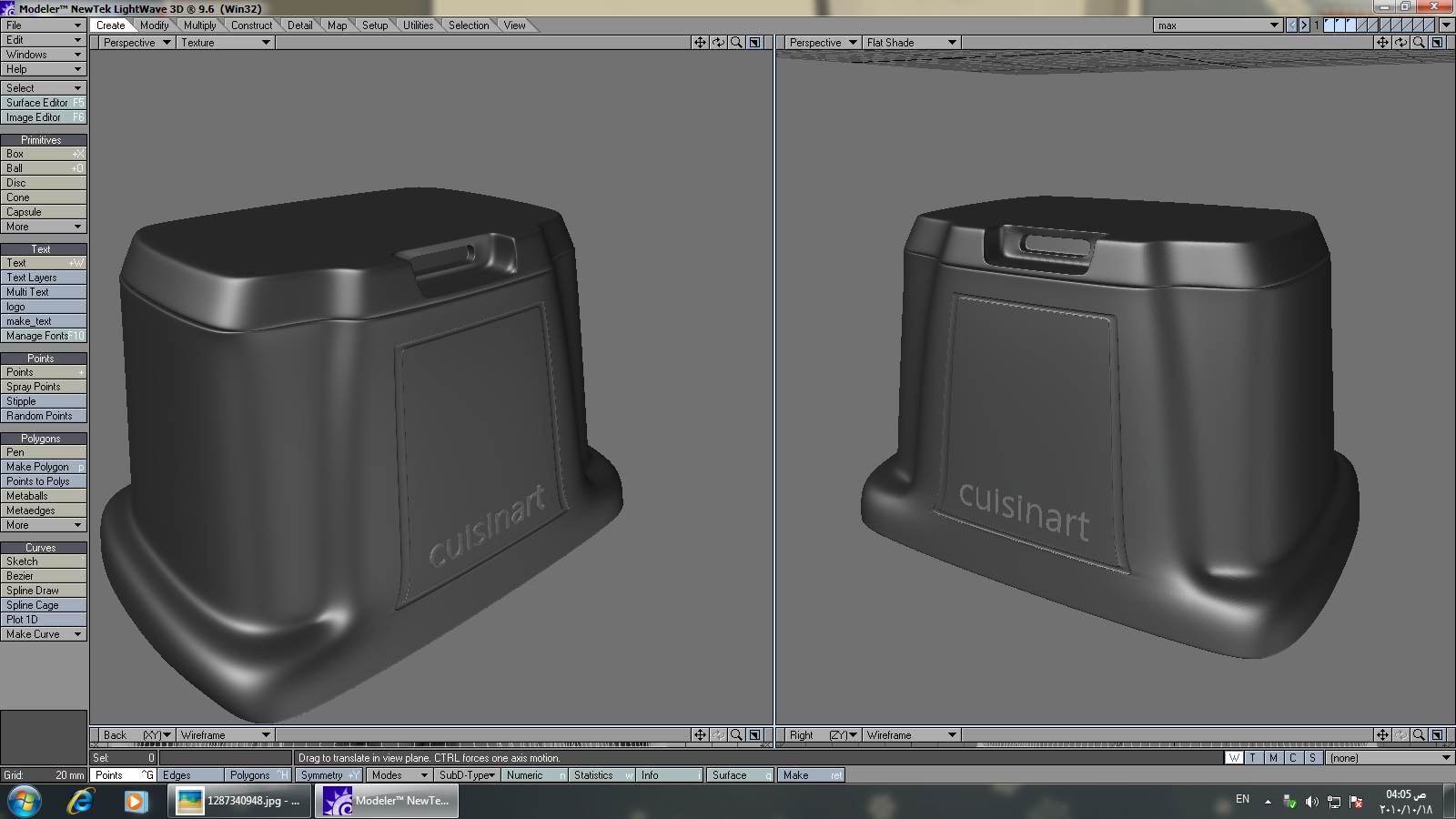Click the Box primitive tool
This screenshot has width=1456, height=819.
(x=44, y=154)
